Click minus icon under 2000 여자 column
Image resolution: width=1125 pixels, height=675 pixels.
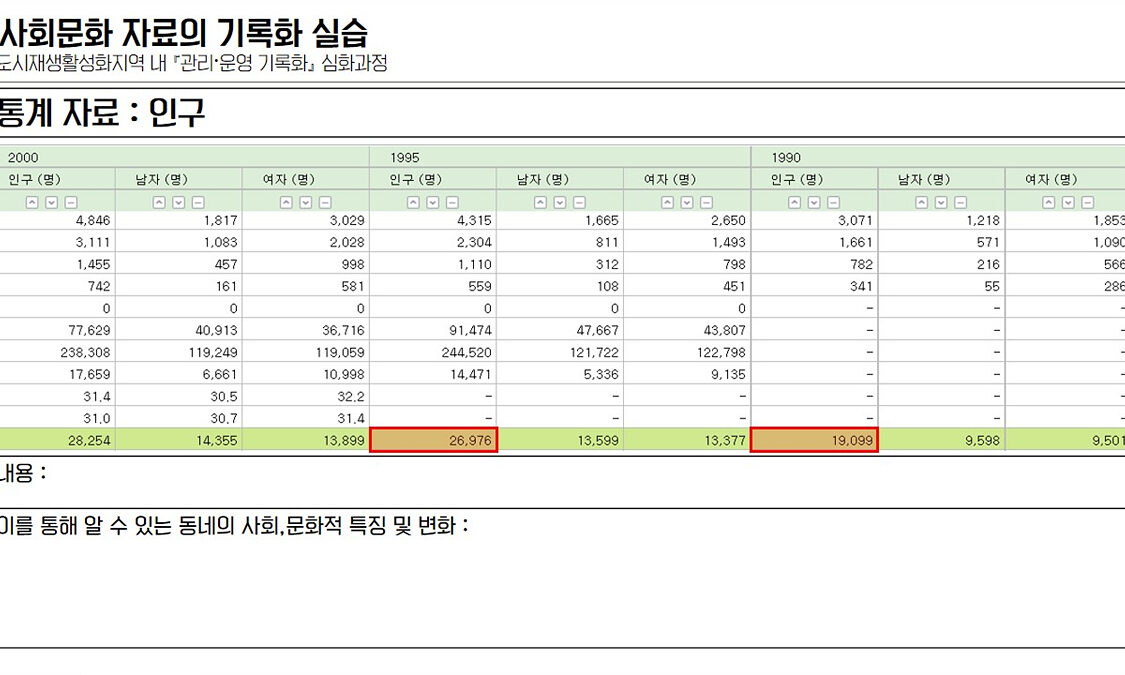324,202
